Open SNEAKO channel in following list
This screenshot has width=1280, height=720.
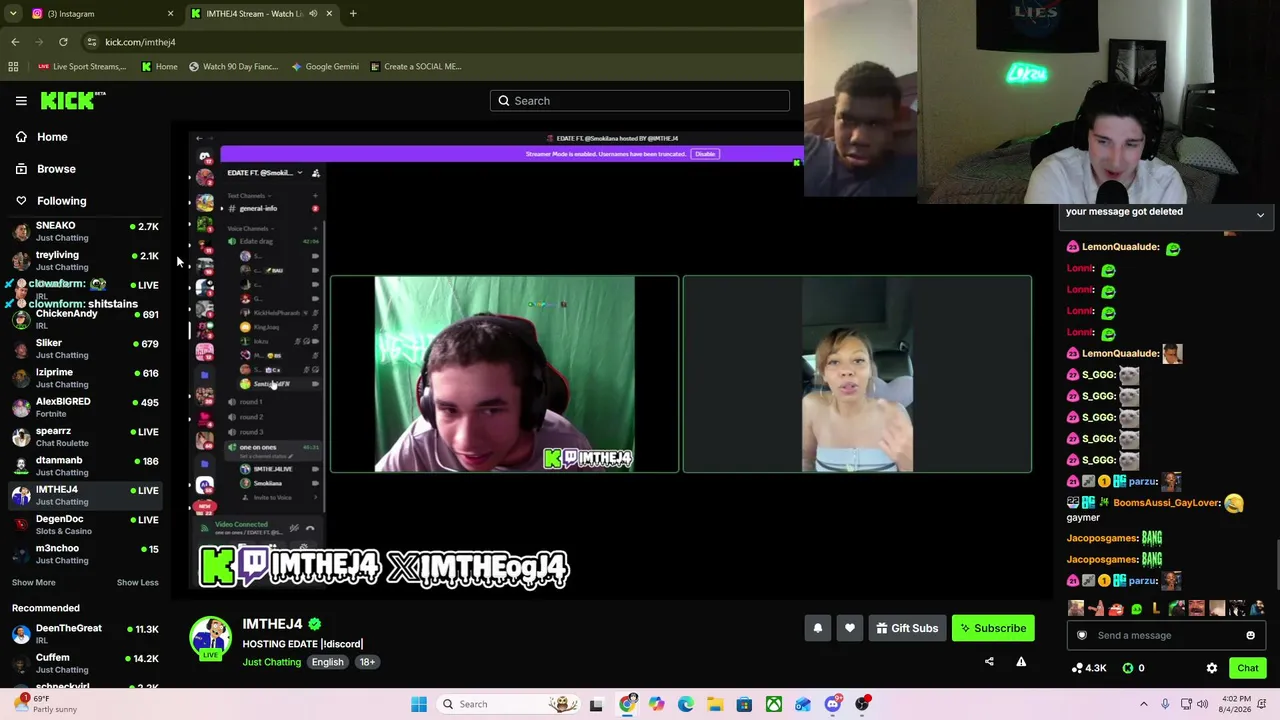point(85,231)
